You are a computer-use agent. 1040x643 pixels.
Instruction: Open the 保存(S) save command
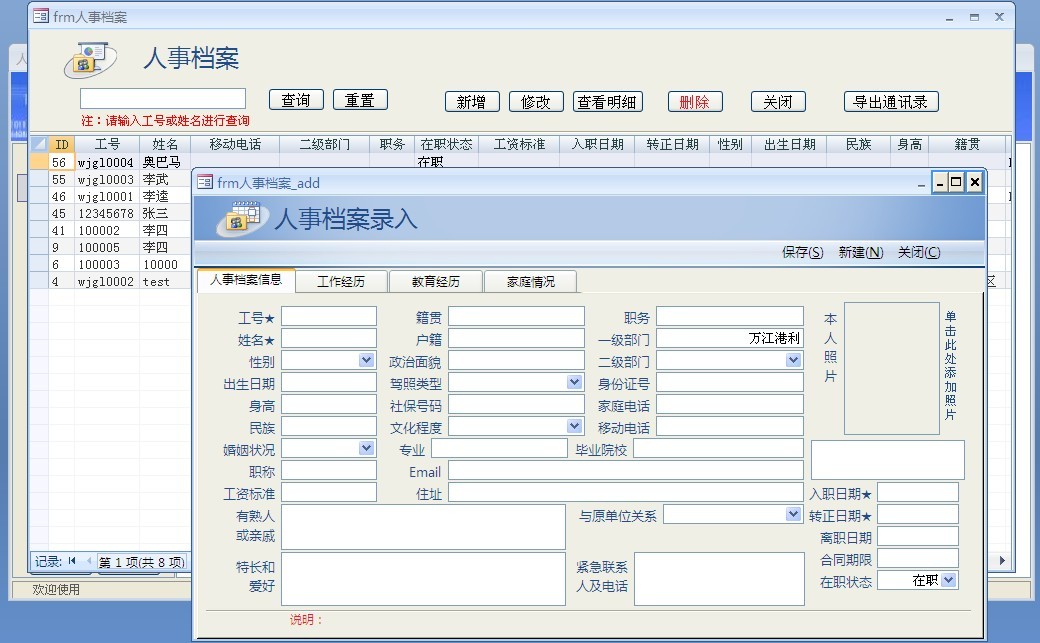803,253
